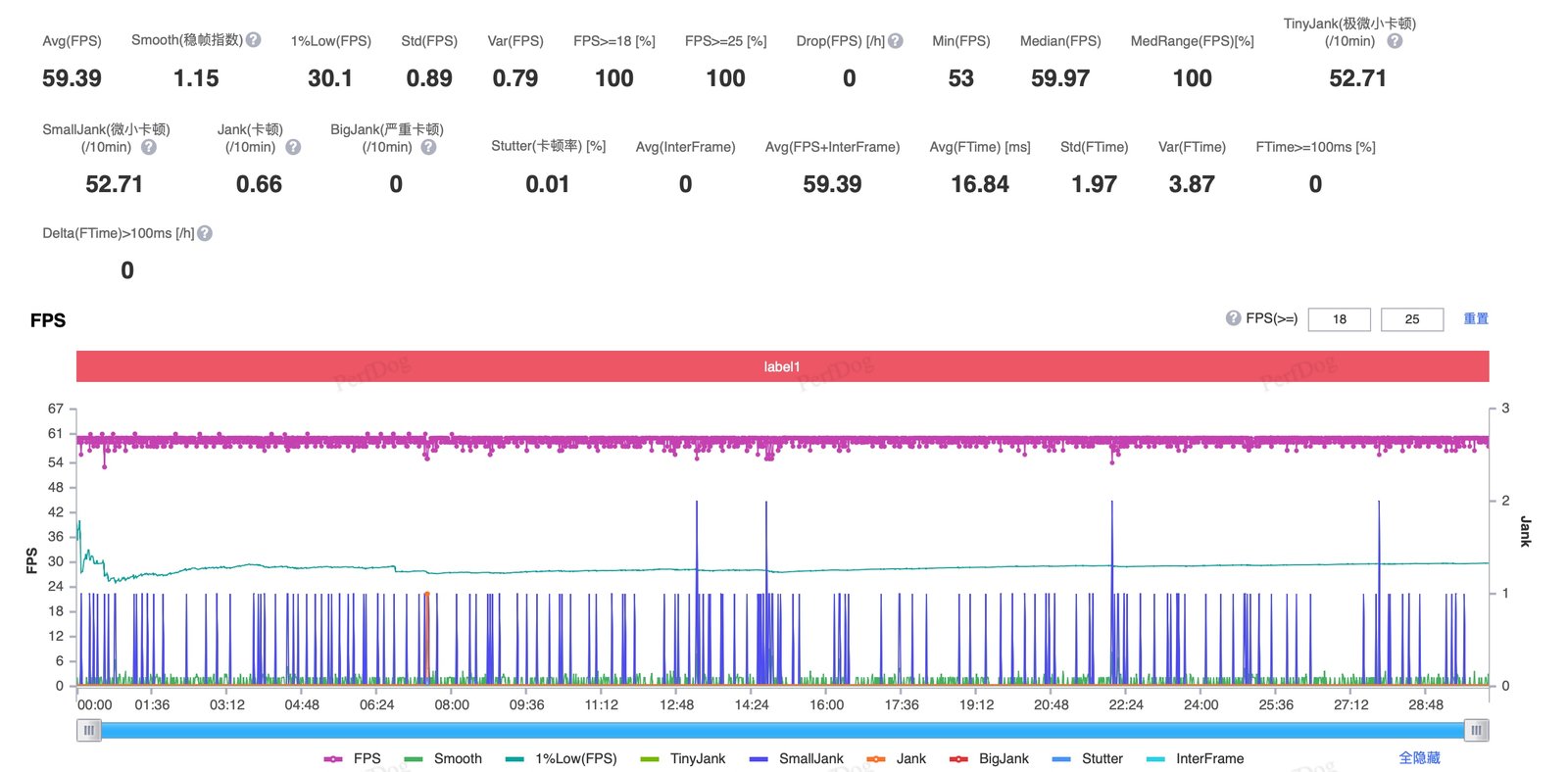
Task: Select the red label1 bar
Action: [x=782, y=366]
